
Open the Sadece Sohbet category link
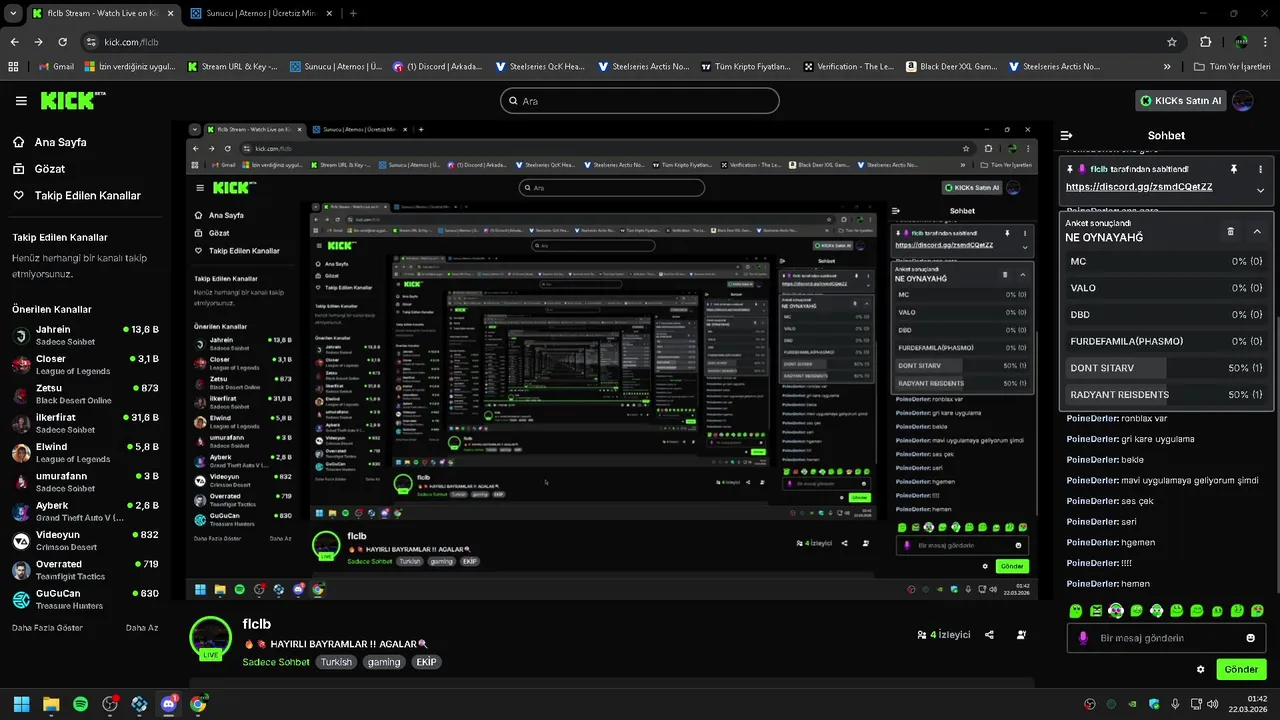tap(276, 662)
